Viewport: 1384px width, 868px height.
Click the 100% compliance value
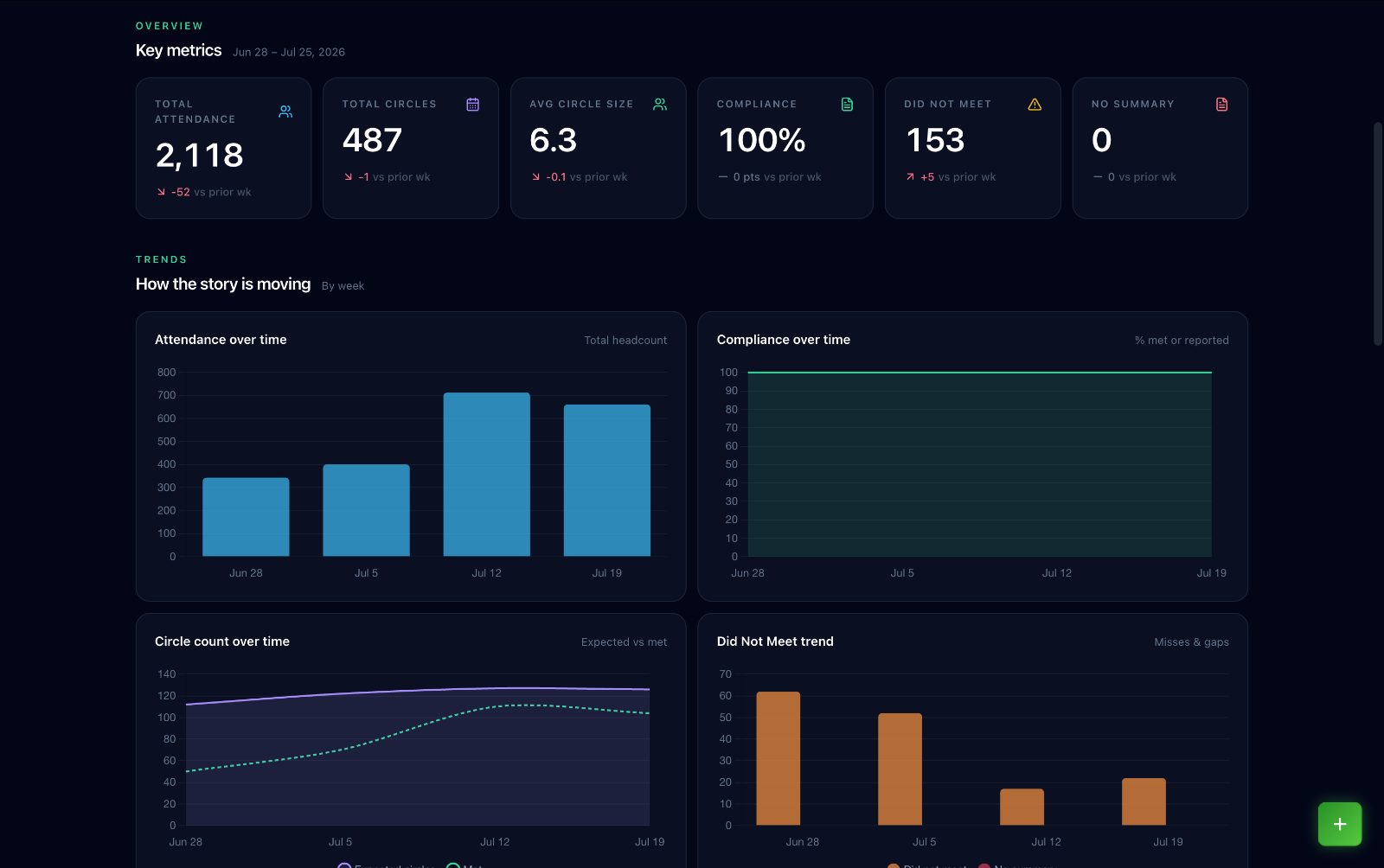coord(762,140)
